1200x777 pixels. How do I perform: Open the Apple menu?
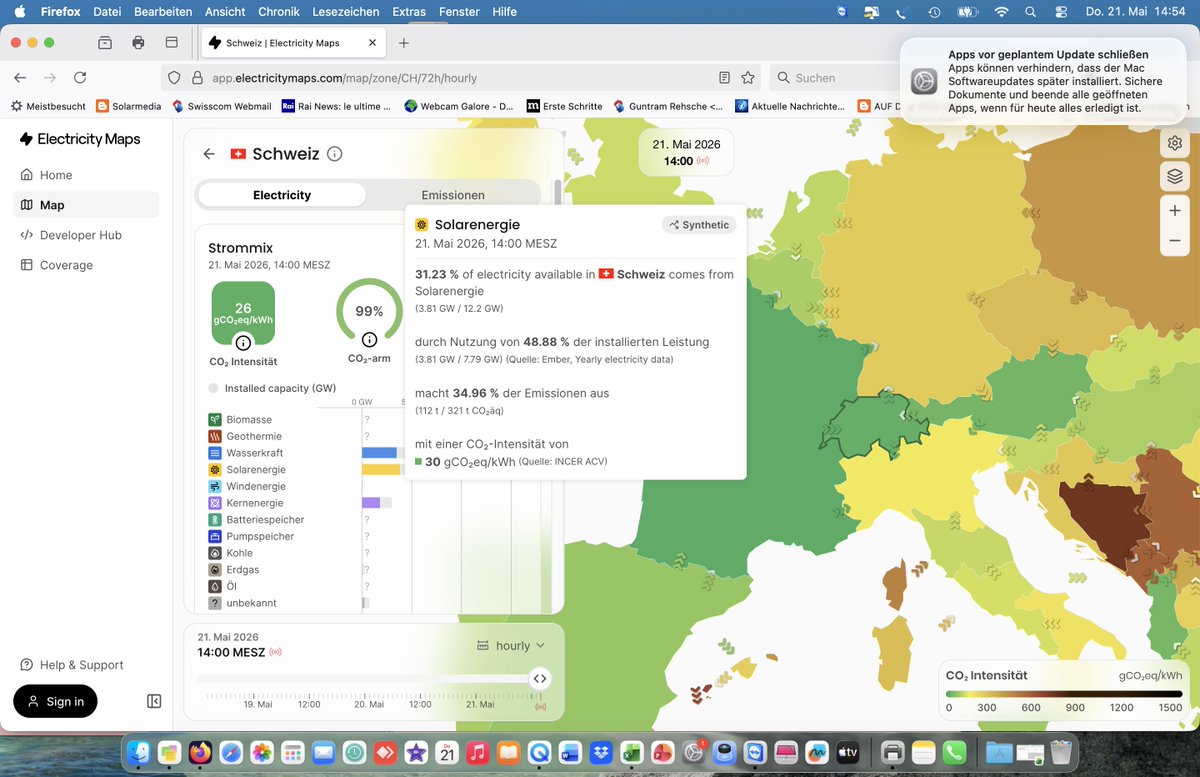[19, 12]
